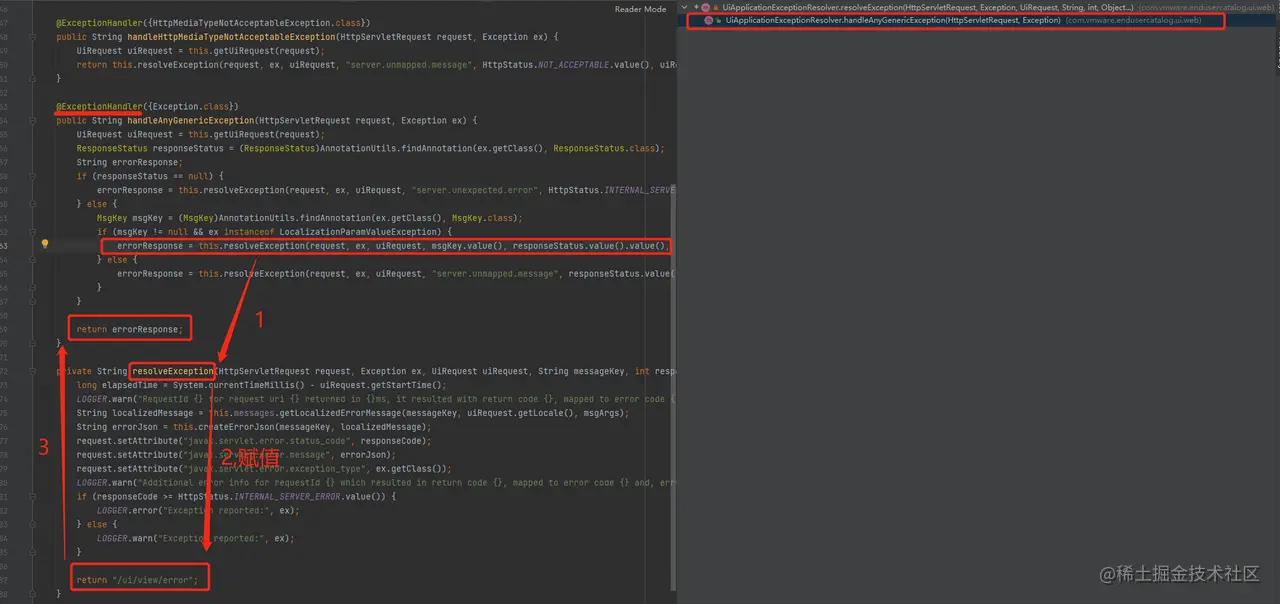Click the 'String localizedMessage' declaration line
The image size is (1280, 604).
point(352,413)
